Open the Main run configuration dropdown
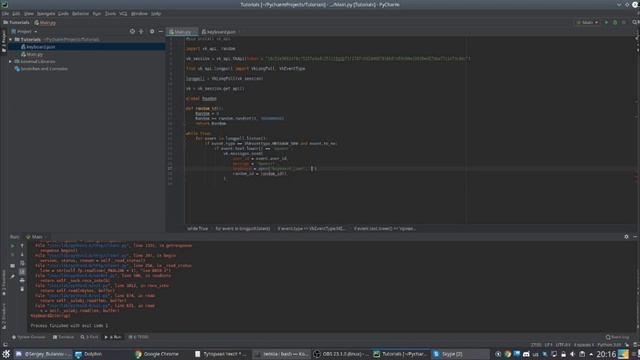This screenshot has height=360, width=640. pos(587,22)
